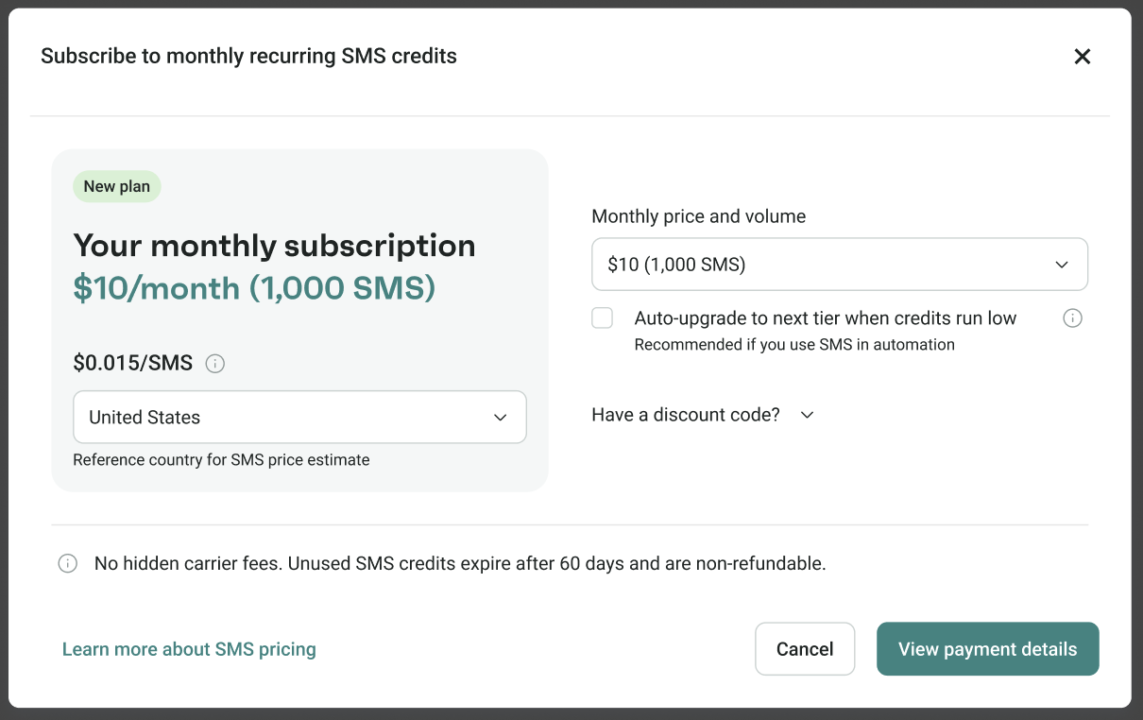
Task: Click the chevron arrow in the United States field
Action: [500, 418]
